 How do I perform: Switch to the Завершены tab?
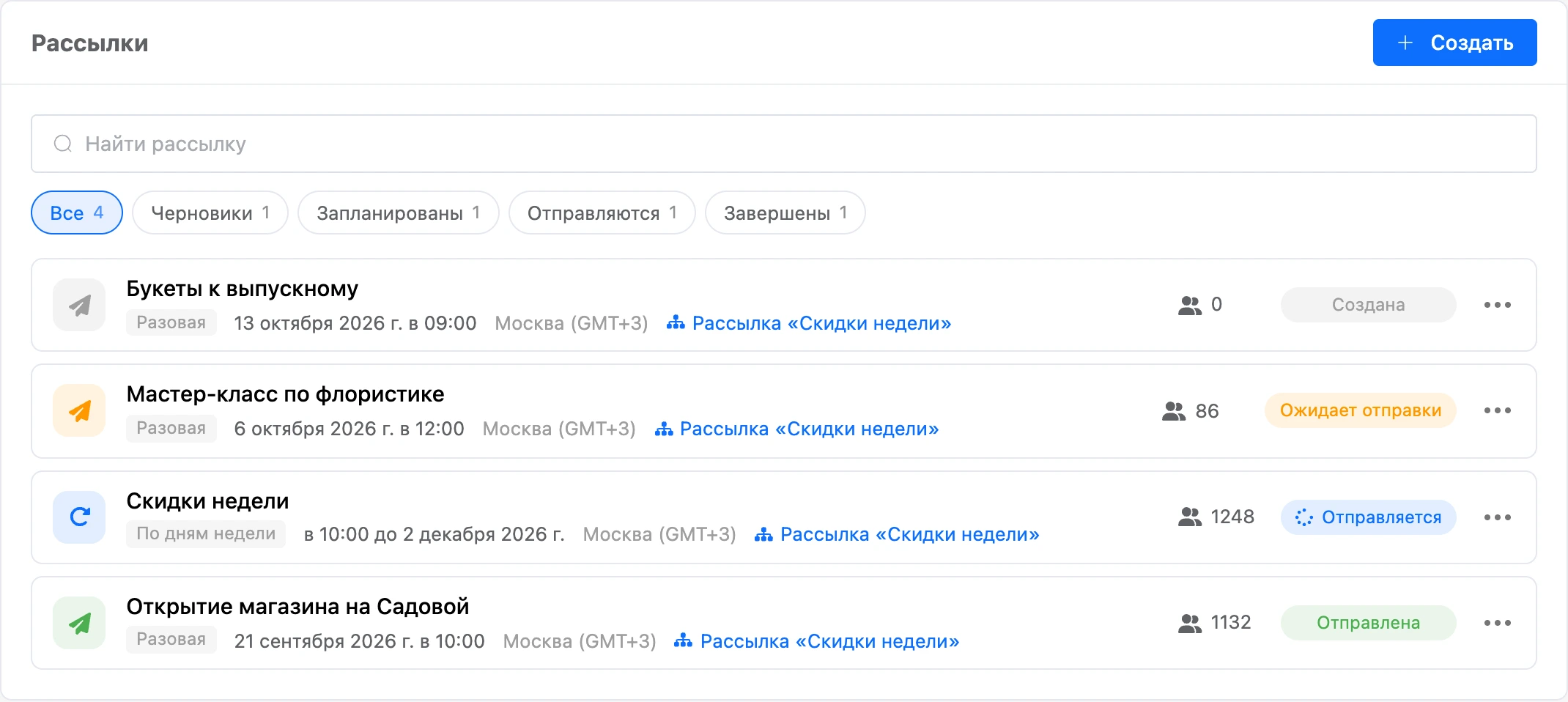[x=785, y=213]
